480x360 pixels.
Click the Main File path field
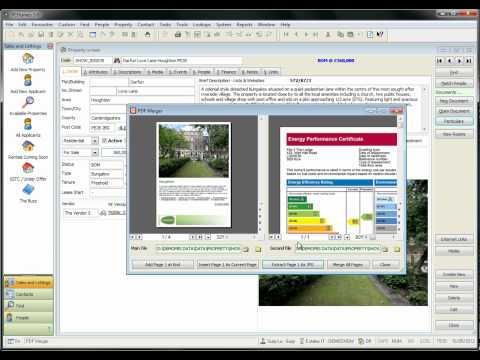[x=199, y=249]
